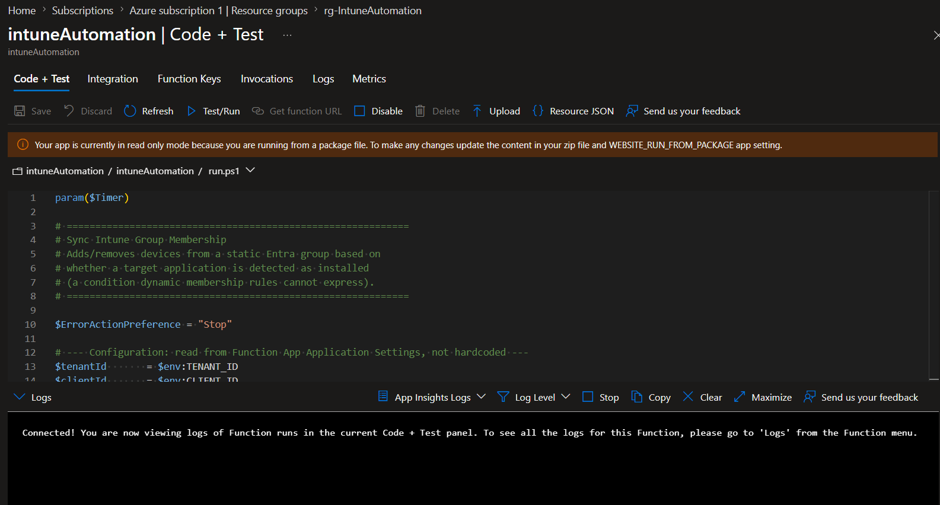Viewport: 940px width, 505px height.
Task: Click the $tenantId code line
Action: click(146, 366)
